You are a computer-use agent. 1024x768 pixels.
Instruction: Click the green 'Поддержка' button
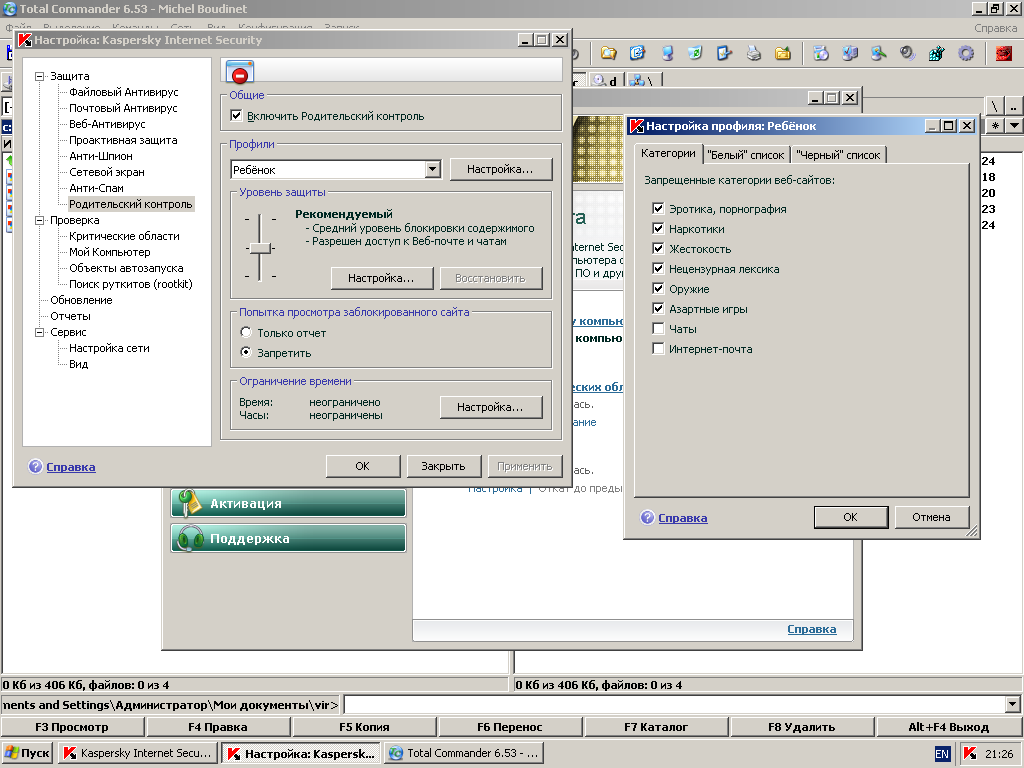[288, 539]
